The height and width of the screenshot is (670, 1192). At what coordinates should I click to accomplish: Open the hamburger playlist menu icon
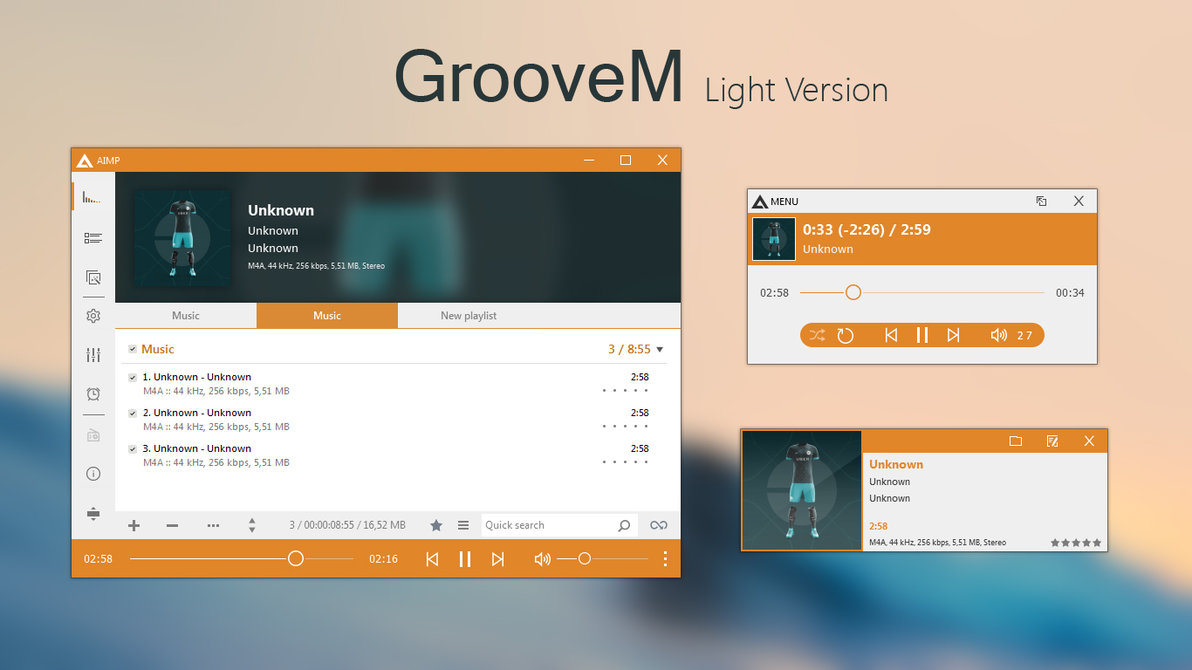463,526
